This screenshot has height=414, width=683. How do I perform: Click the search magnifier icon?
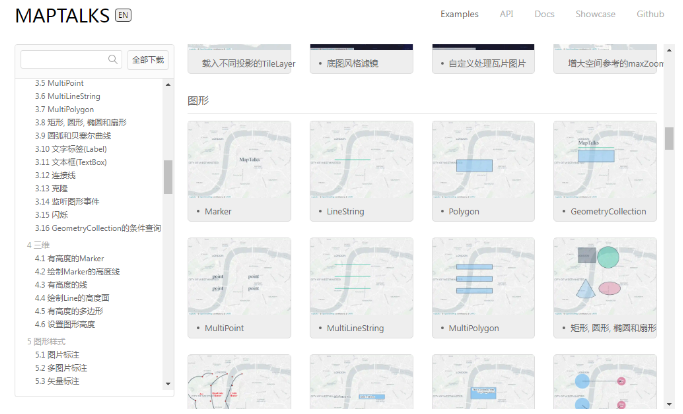point(112,59)
